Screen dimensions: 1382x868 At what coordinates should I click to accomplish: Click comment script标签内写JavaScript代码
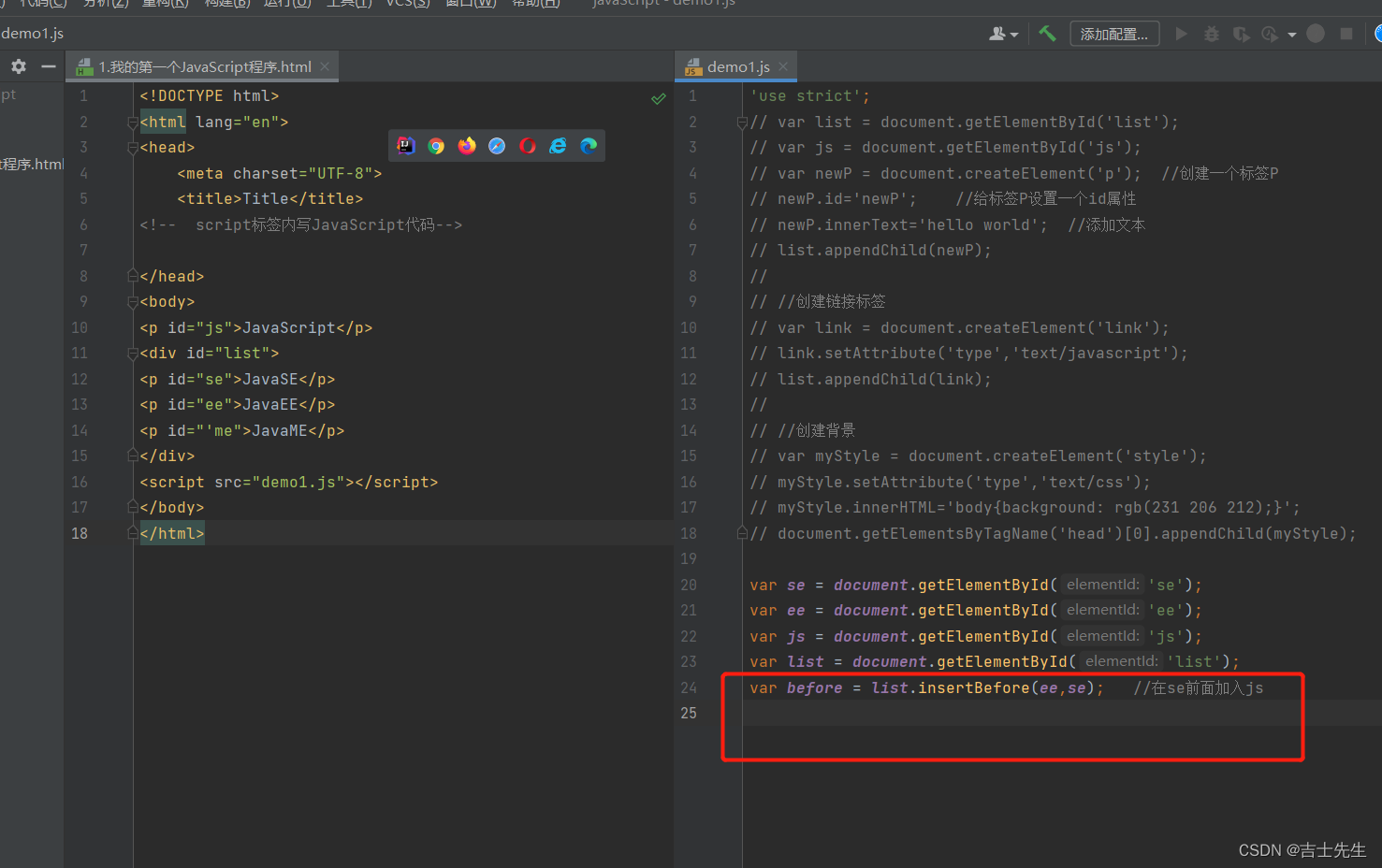300,224
